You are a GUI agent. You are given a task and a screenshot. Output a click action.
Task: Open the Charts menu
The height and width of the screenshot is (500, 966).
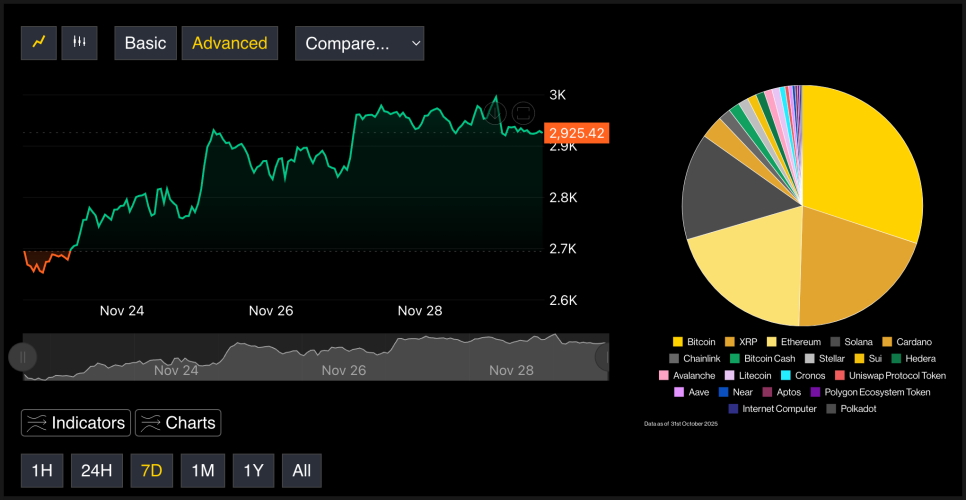click(178, 423)
